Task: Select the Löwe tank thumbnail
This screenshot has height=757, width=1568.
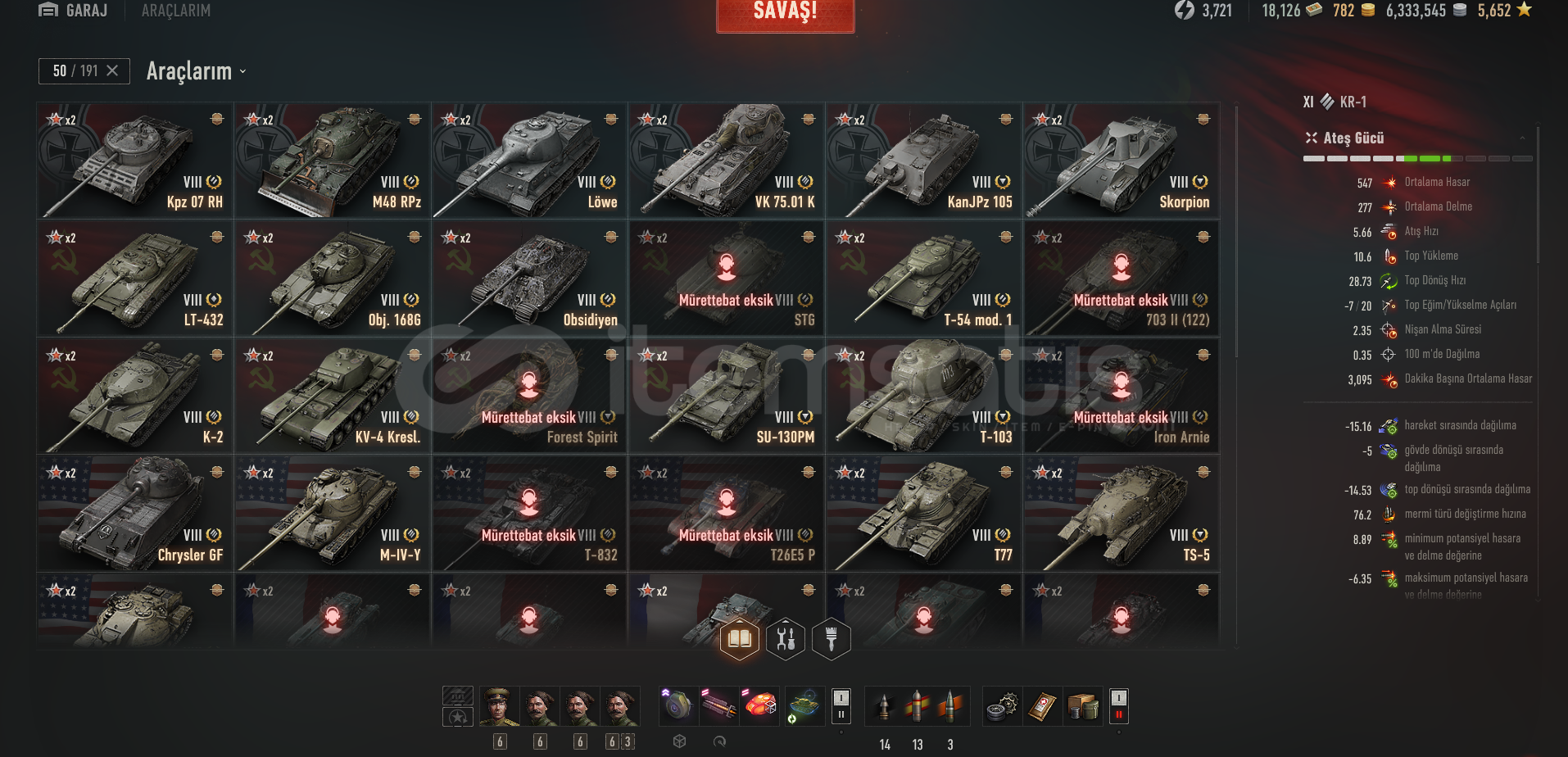Action: [x=529, y=160]
